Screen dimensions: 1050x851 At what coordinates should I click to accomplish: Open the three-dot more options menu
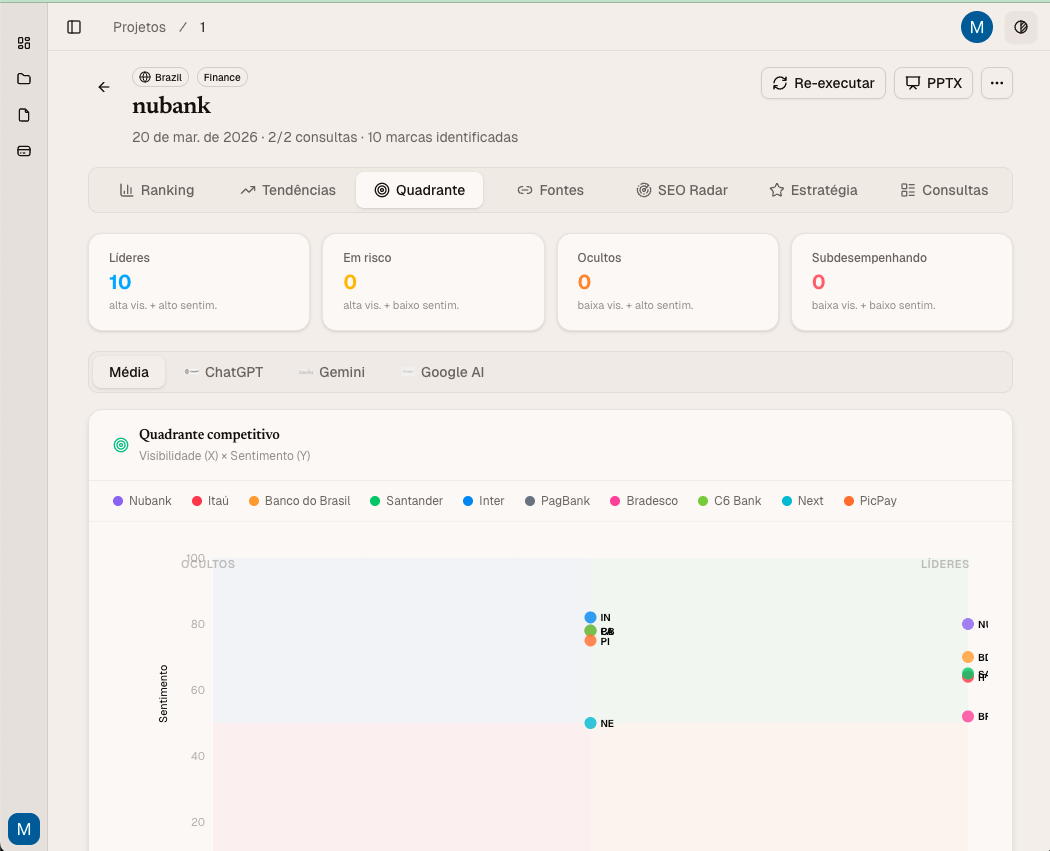tap(996, 83)
